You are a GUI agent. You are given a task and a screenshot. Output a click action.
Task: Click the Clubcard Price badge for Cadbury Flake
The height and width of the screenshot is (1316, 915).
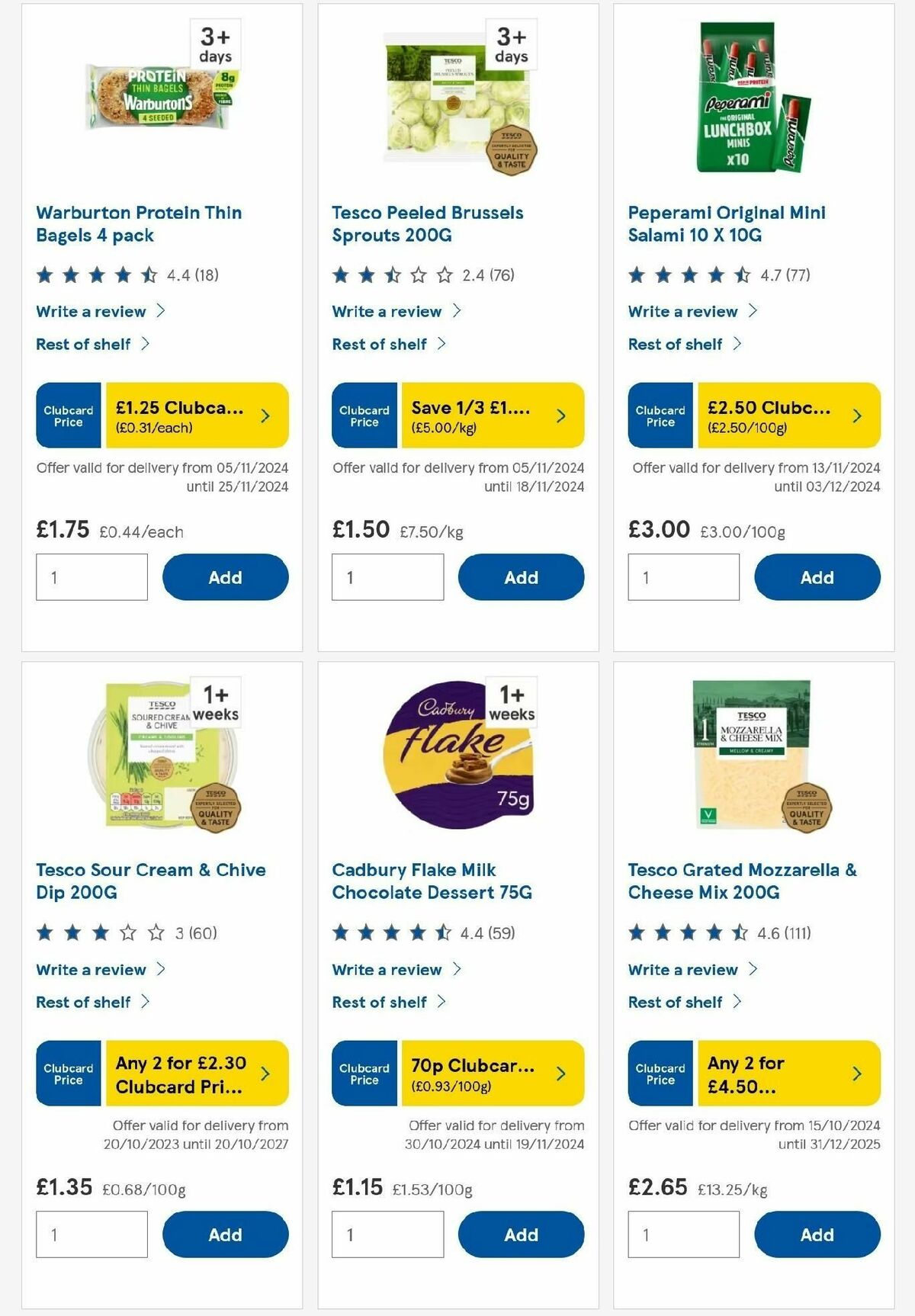364,1073
